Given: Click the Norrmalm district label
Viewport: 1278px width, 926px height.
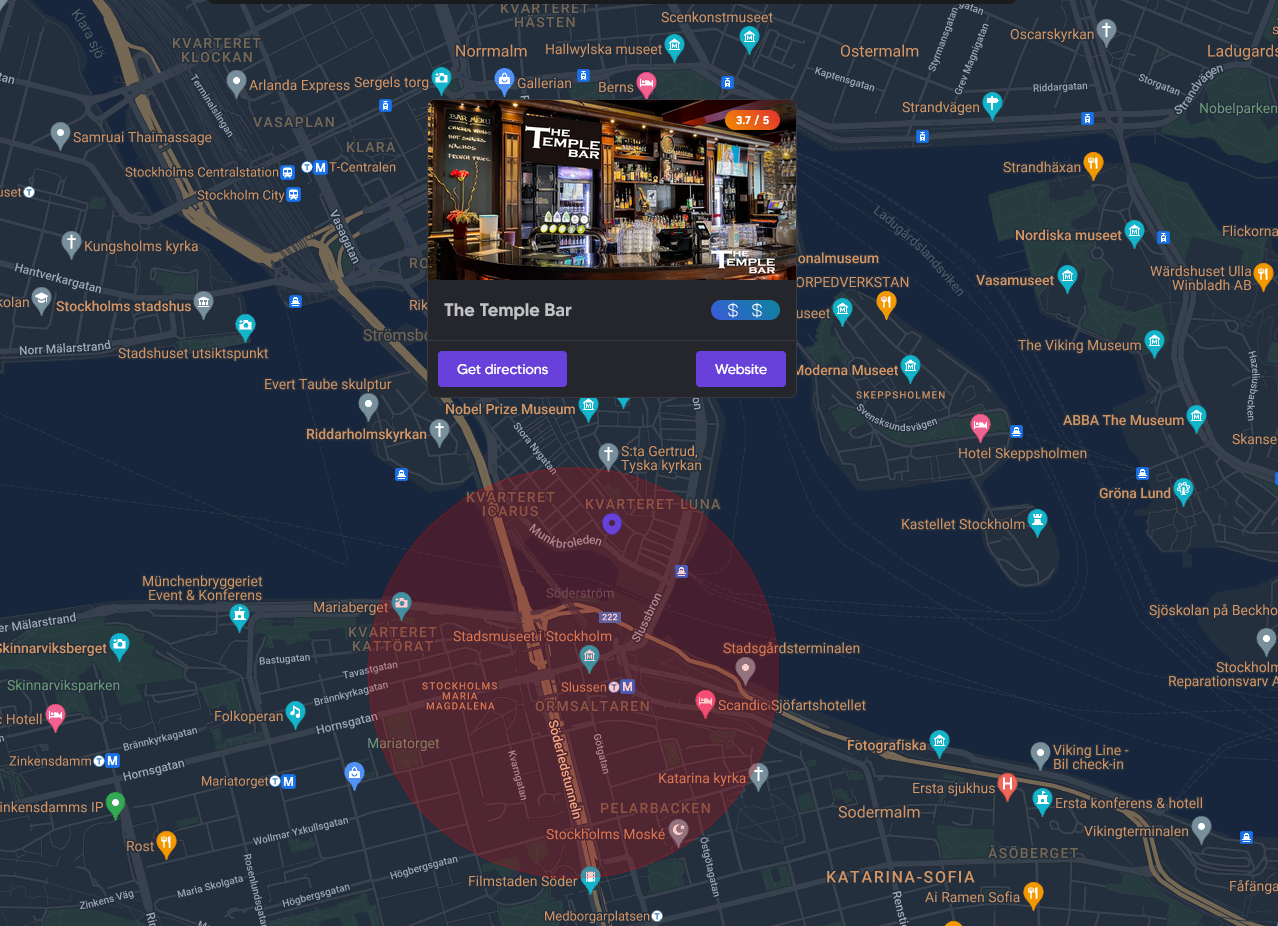Looking at the screenshot, I should 491,51.
